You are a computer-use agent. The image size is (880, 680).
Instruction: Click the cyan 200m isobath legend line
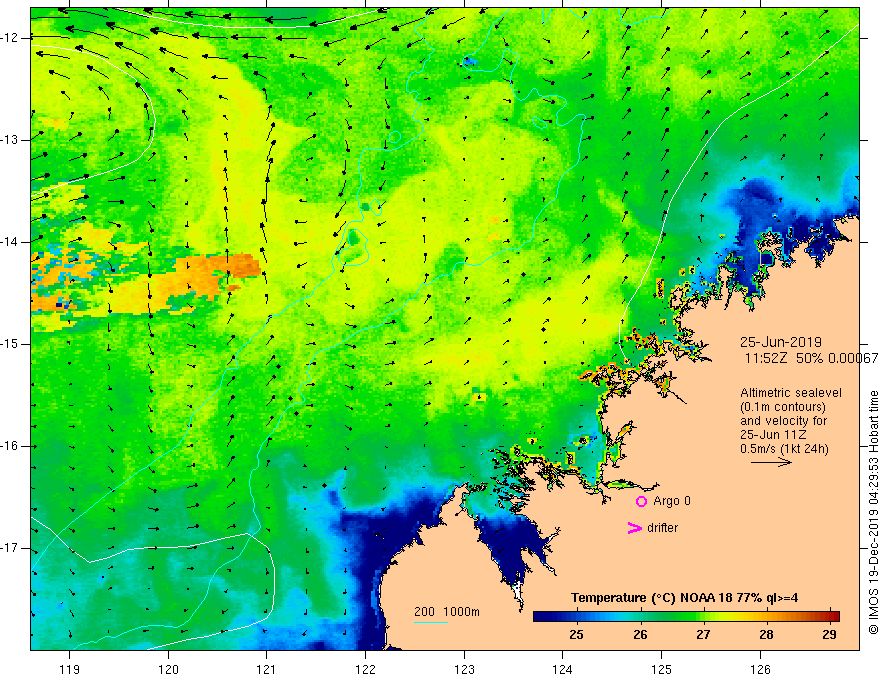pyautogui.click(x=430, y=622)
